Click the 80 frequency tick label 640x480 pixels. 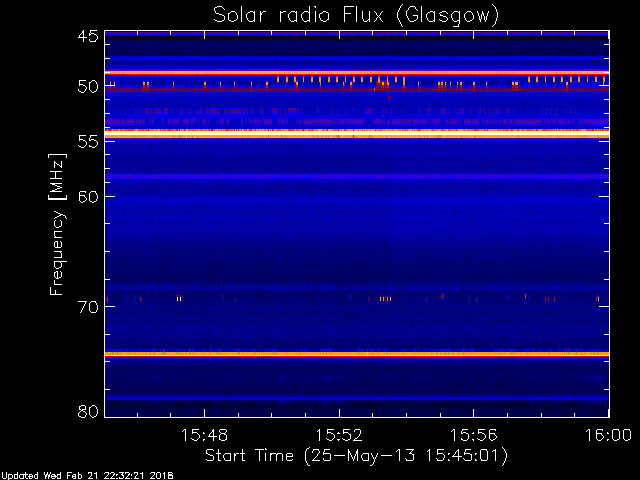tap(88, 411)
